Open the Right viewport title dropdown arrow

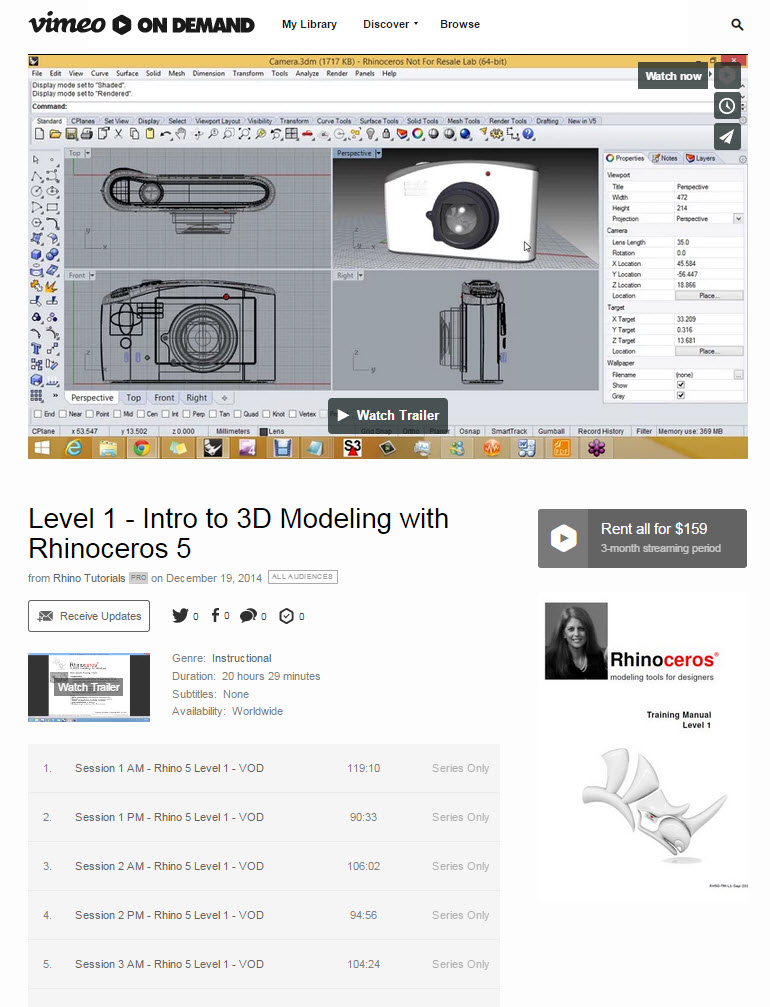pyautogui.click(x=360, y=276)
